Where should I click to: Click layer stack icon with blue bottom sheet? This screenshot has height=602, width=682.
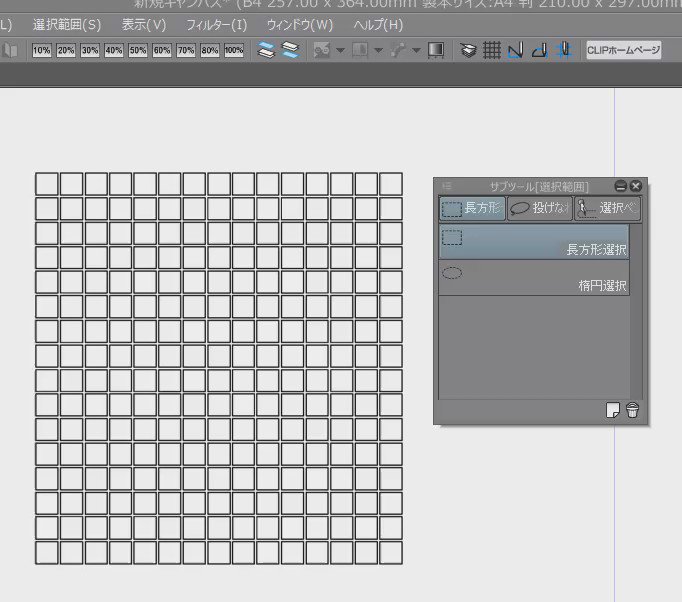pyautogui.click(x=290, y=50)
